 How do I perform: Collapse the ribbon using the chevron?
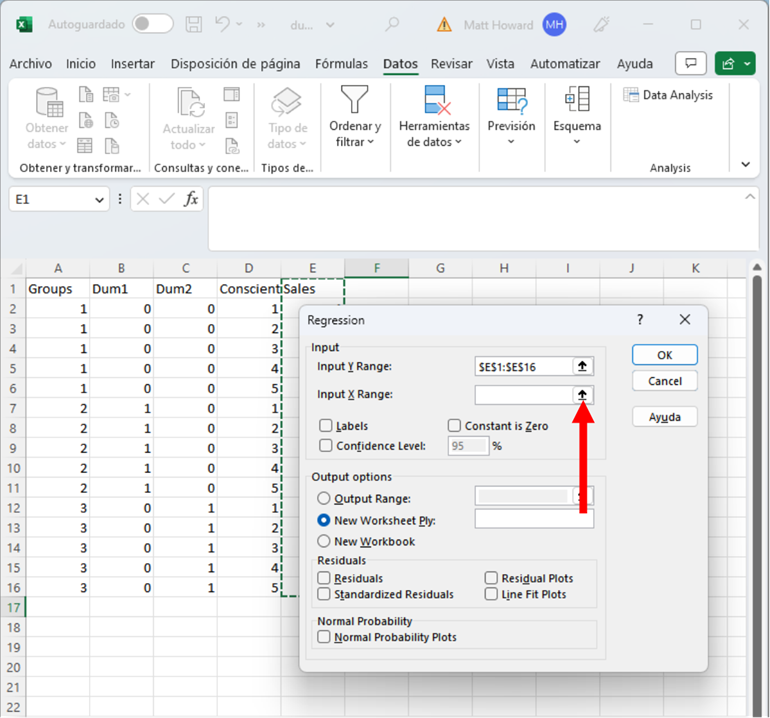tap(745, 164)
